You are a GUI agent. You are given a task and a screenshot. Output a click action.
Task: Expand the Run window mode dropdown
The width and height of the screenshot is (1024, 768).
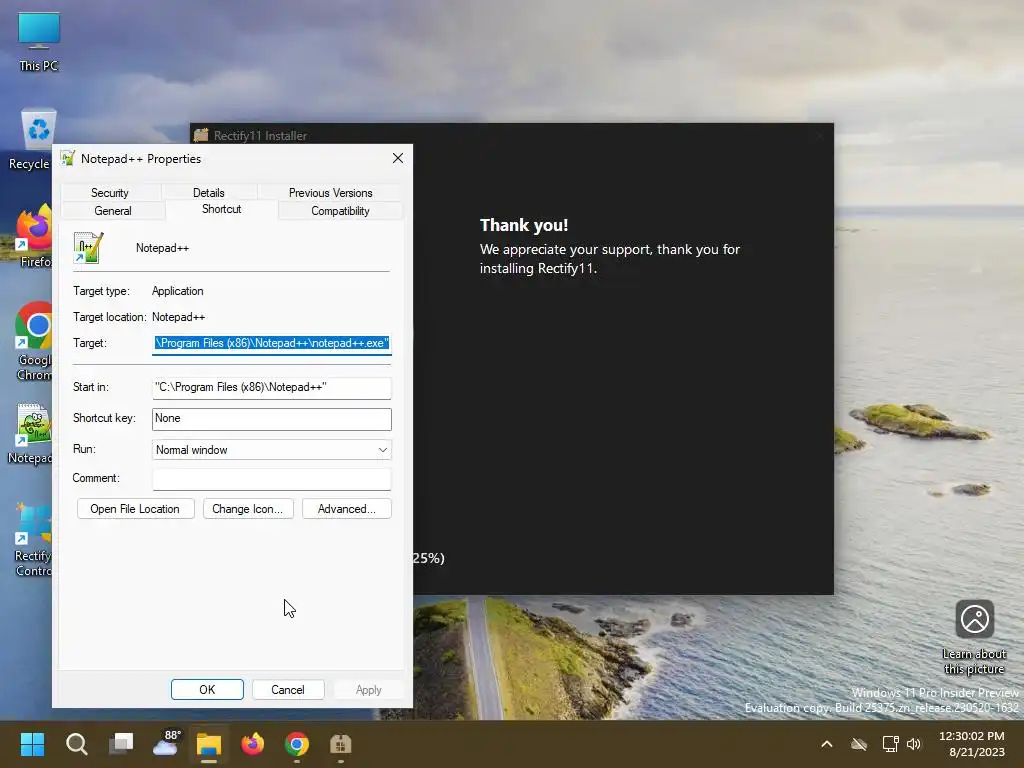point(272,450)
